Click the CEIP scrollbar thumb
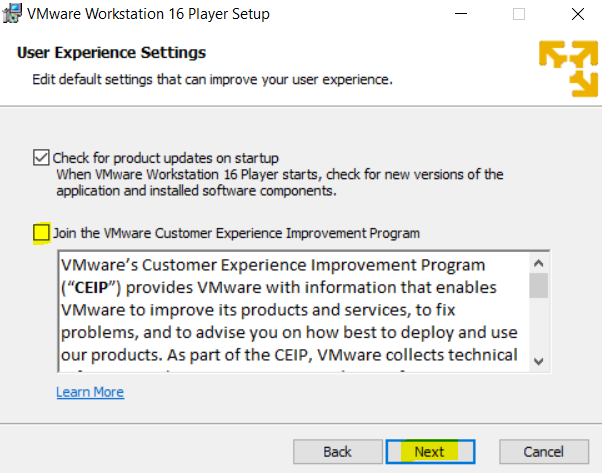 pos(539,286)
